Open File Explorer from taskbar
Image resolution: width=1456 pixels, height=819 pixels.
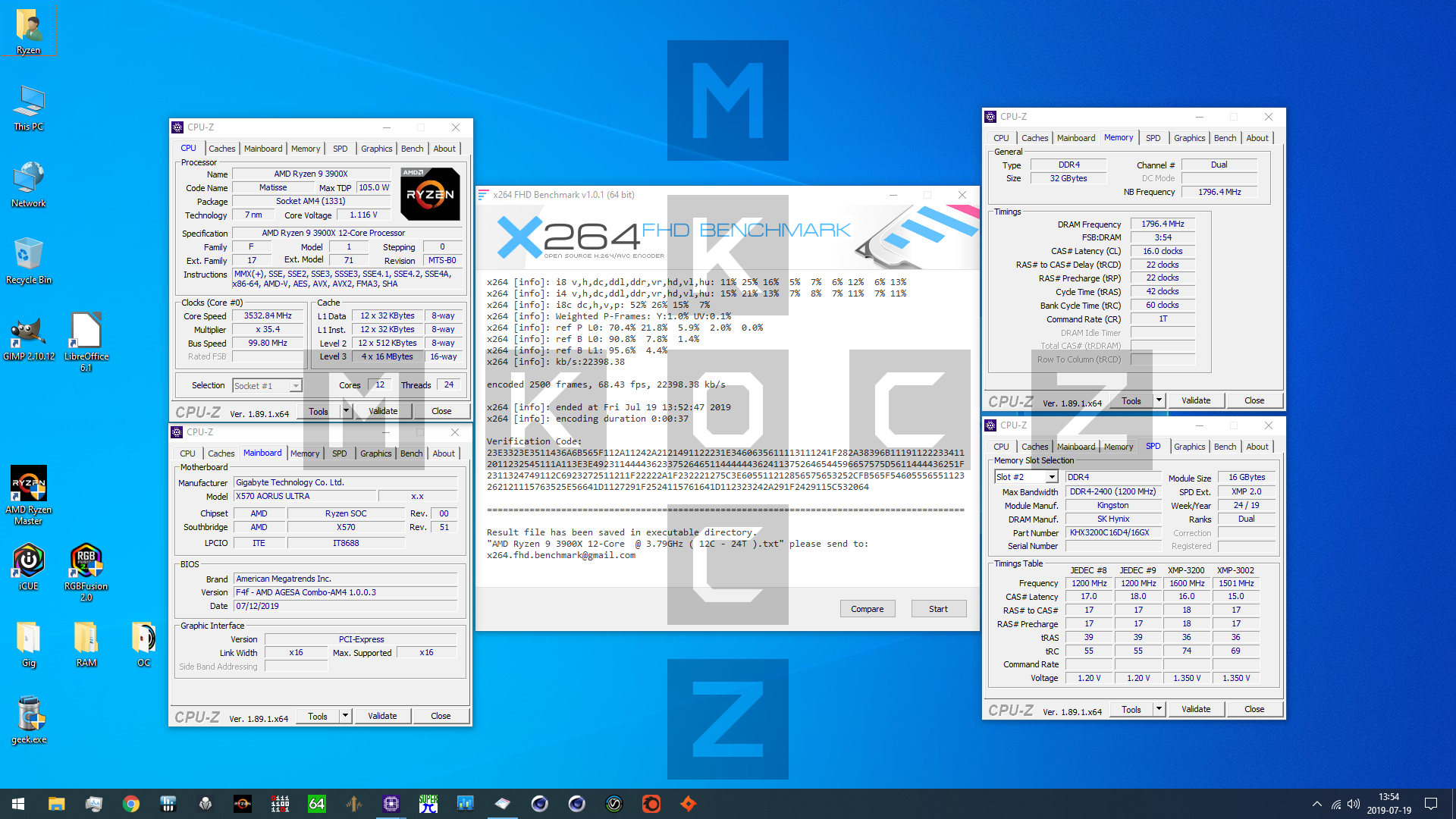click(56, 804)
